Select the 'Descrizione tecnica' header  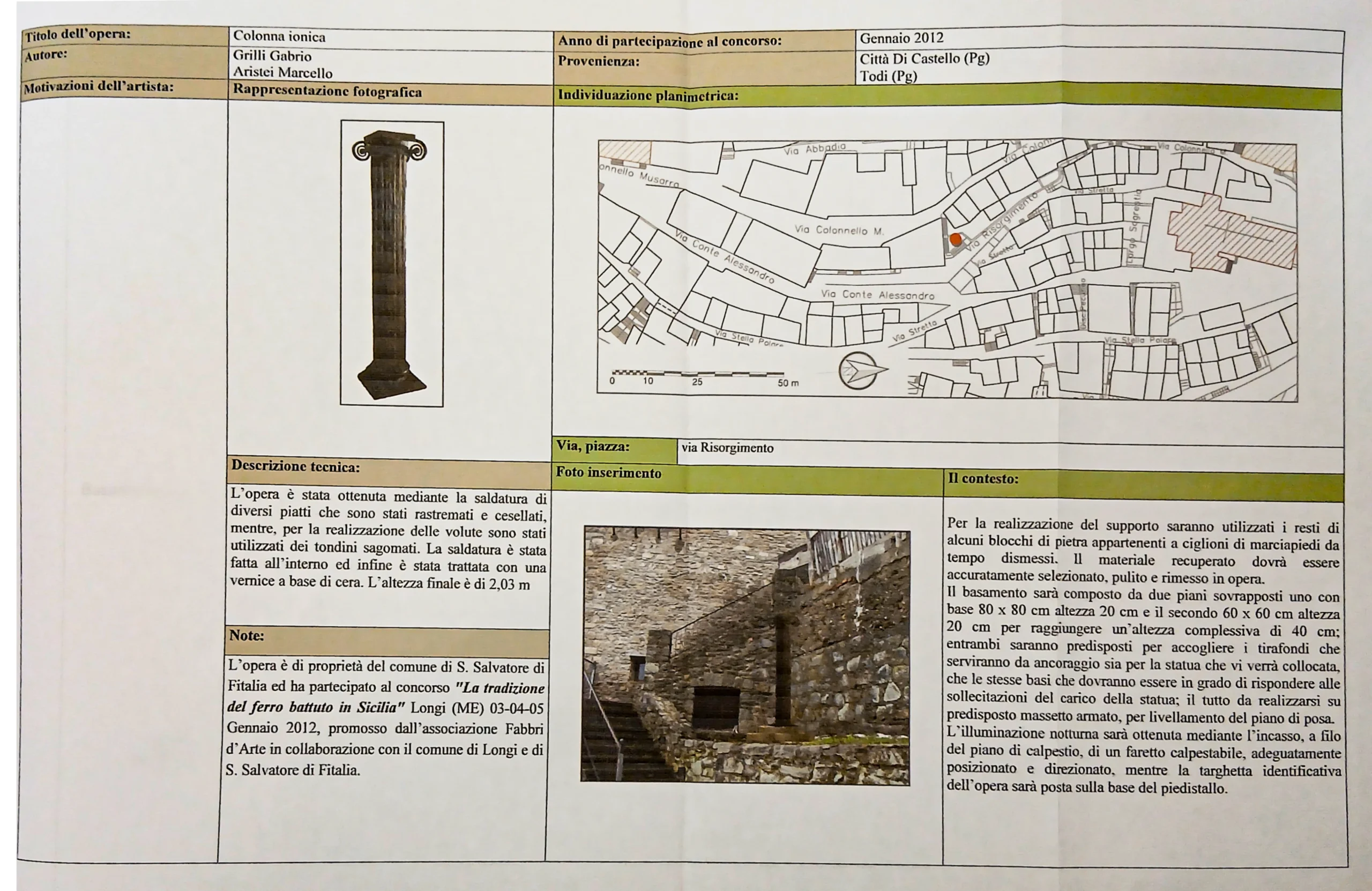click(296, 466)
